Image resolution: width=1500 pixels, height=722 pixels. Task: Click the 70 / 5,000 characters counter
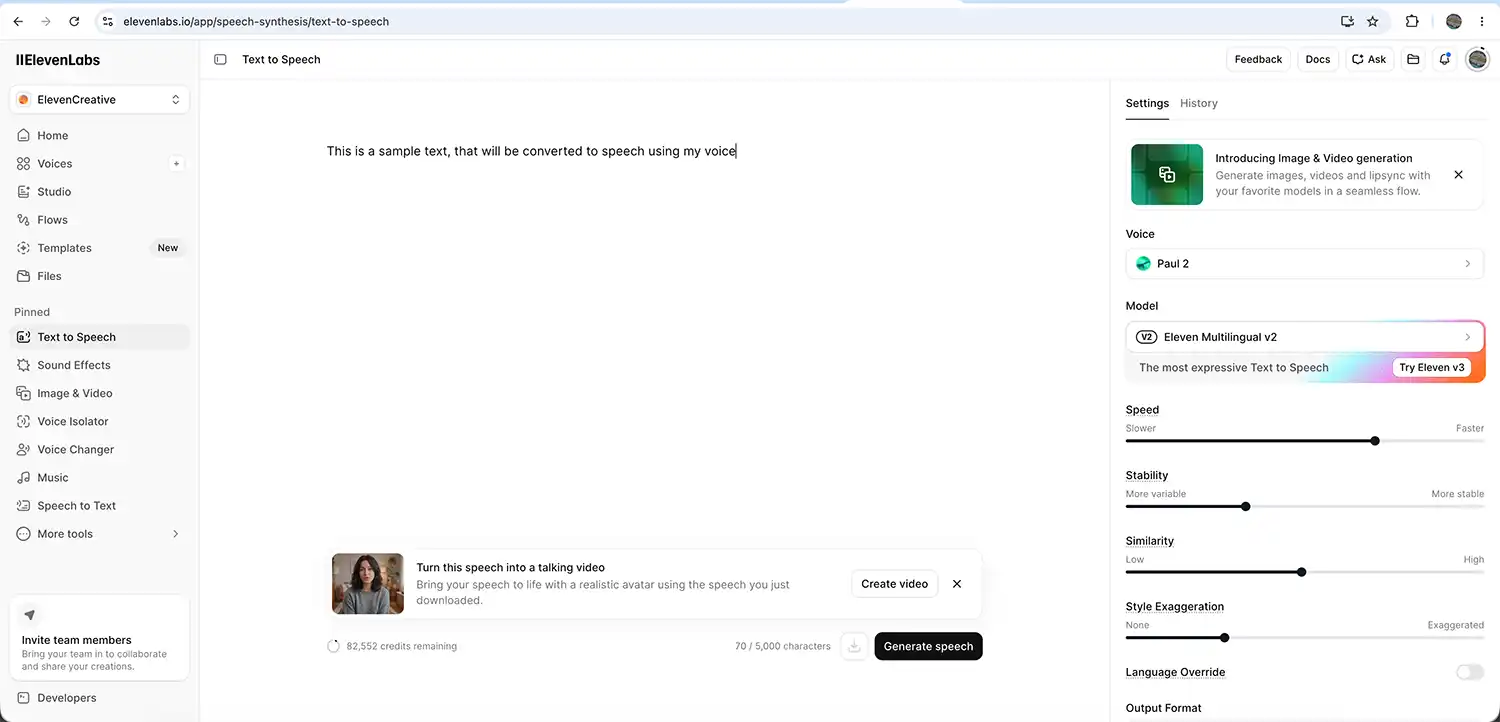point(783,646)
